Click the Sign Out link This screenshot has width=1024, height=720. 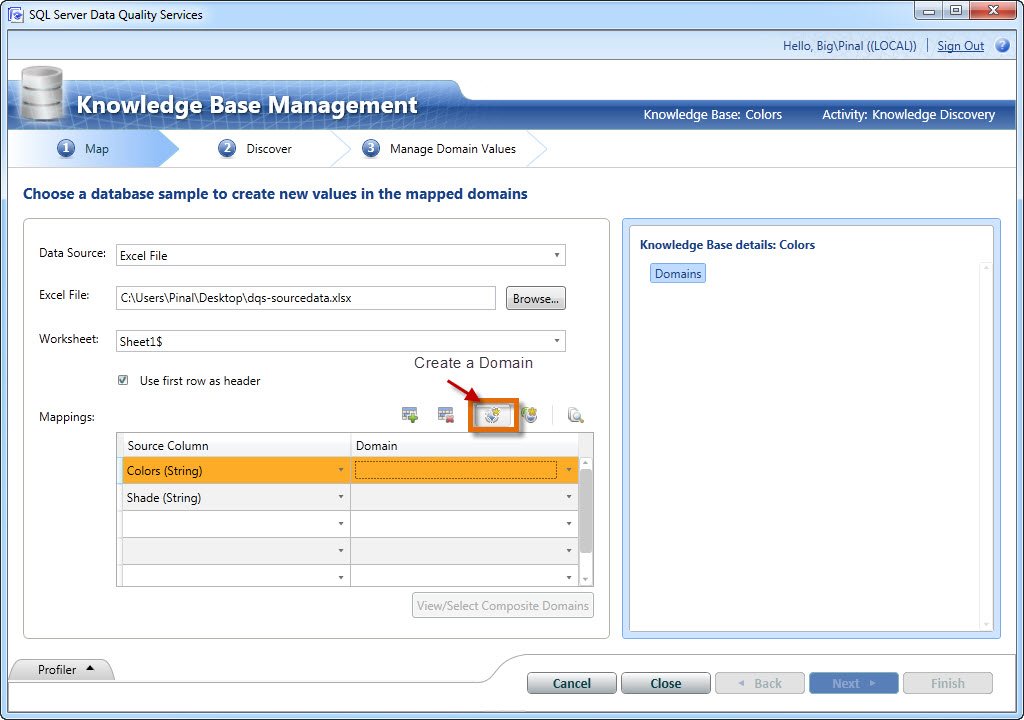(x=960, y=46)
